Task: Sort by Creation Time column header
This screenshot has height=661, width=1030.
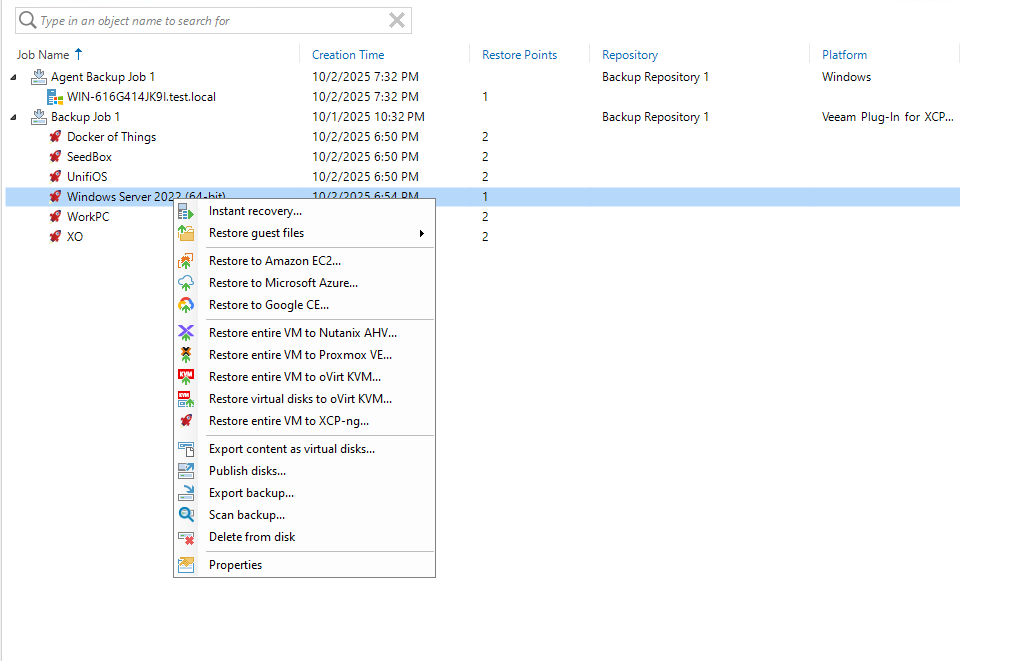Action: [x=348, y=55]
